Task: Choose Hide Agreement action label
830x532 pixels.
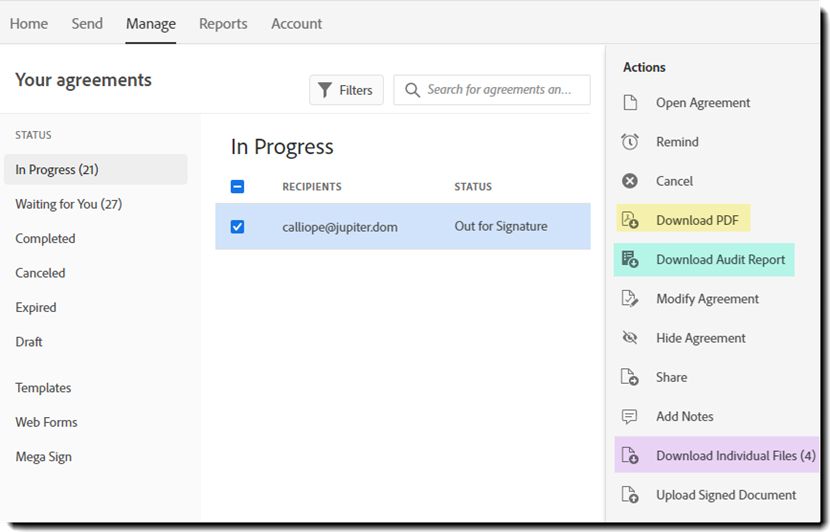Action: [x=701, y=338]
